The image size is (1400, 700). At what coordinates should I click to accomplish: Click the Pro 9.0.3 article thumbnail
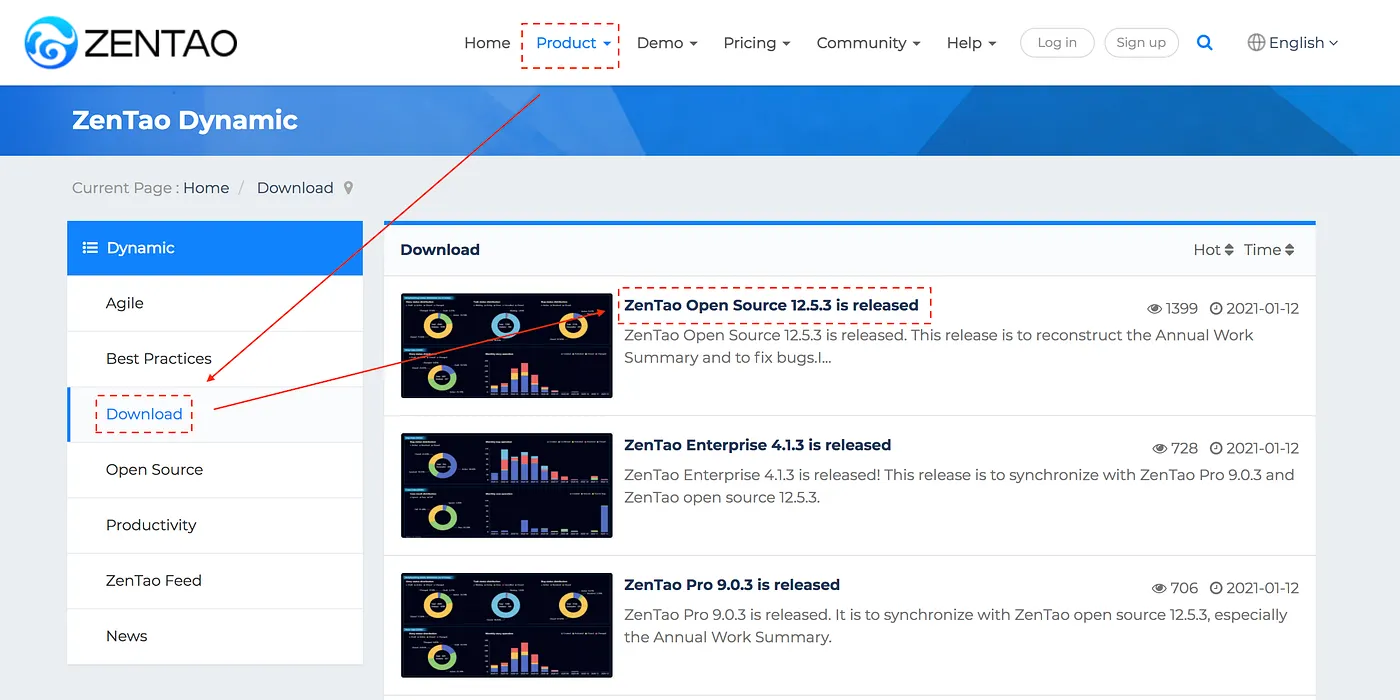507,626
